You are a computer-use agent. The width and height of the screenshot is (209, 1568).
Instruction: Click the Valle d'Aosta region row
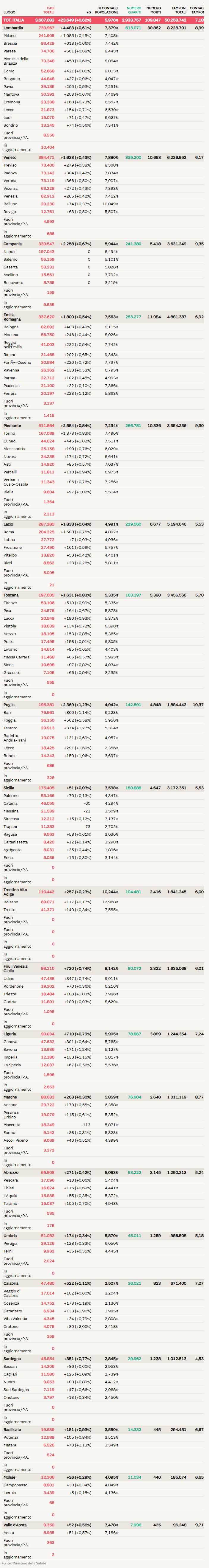coord(15,1520)
